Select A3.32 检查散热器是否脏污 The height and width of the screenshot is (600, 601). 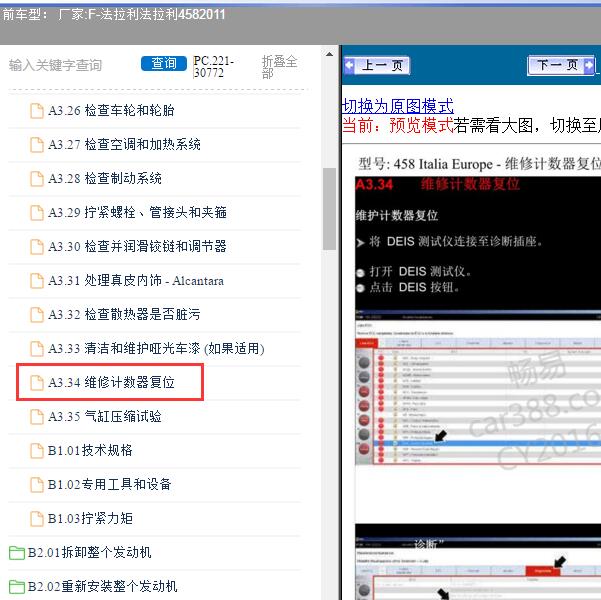[x=124, y=314]
